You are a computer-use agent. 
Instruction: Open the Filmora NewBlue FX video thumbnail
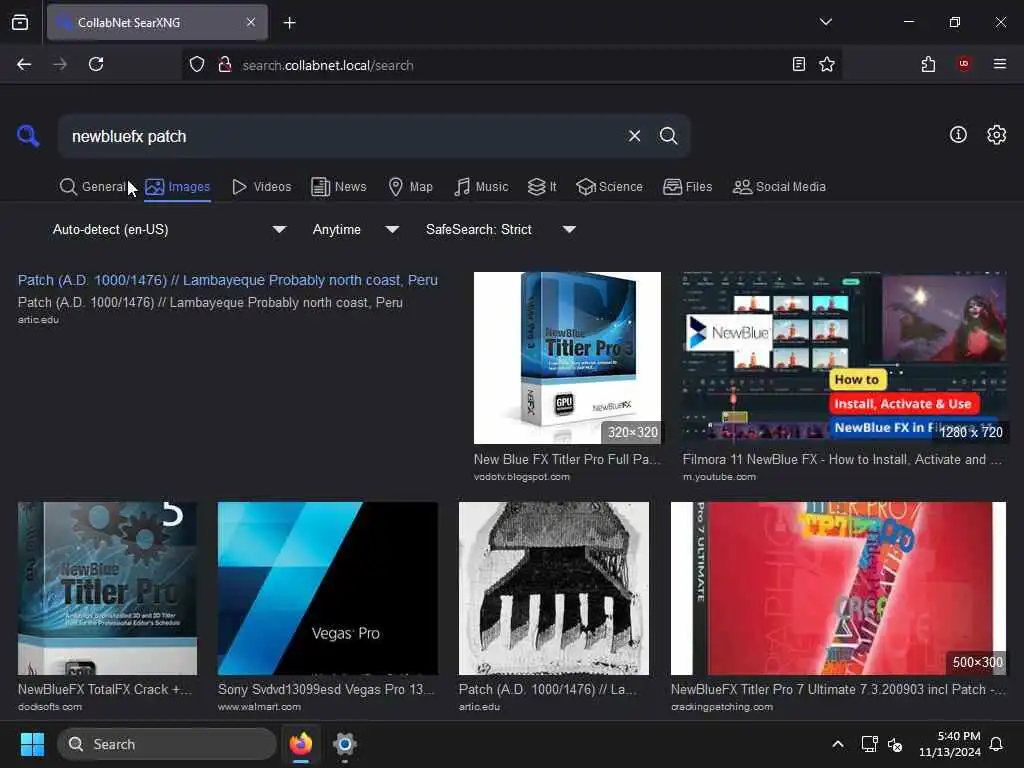point(844,358)
